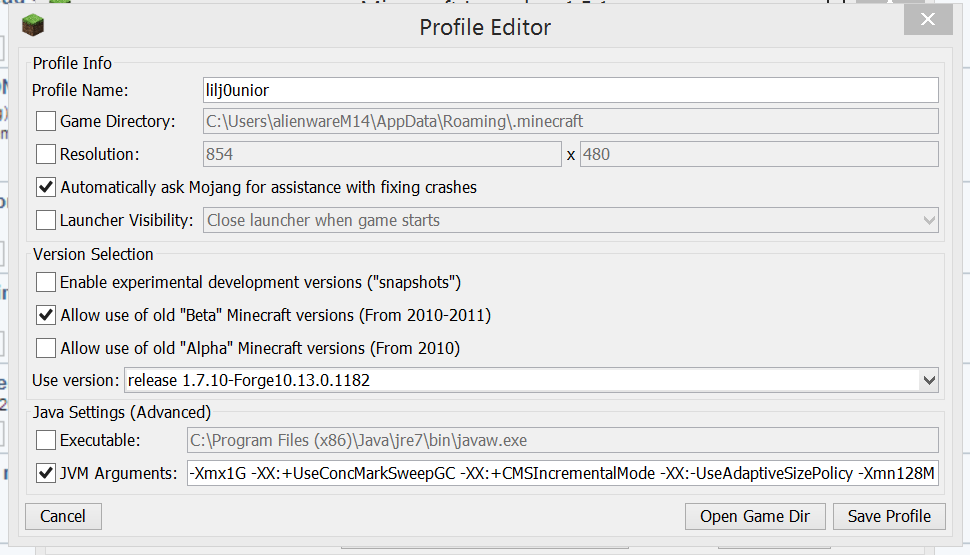Enable experimental development snapshots checkbox

point(46,282)
